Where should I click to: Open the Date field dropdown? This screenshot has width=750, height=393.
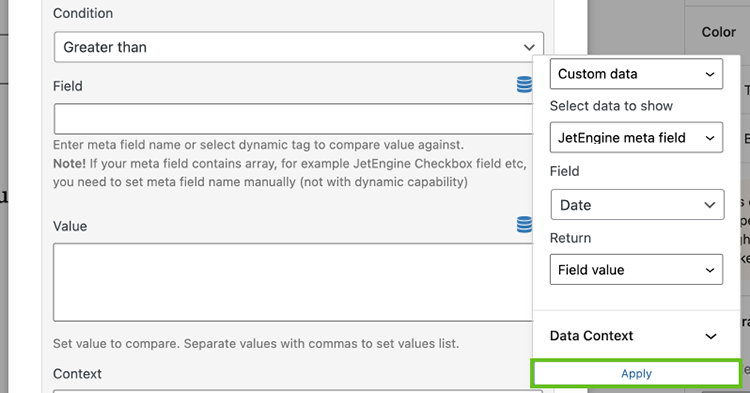pos(637,205)
